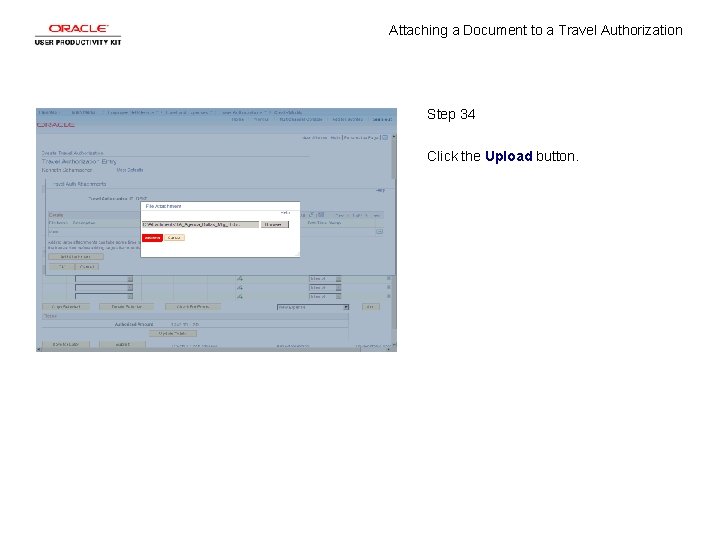720x540 pixels.
Task: Click the lookup icon on first expense type field
Action: point(130,279)
